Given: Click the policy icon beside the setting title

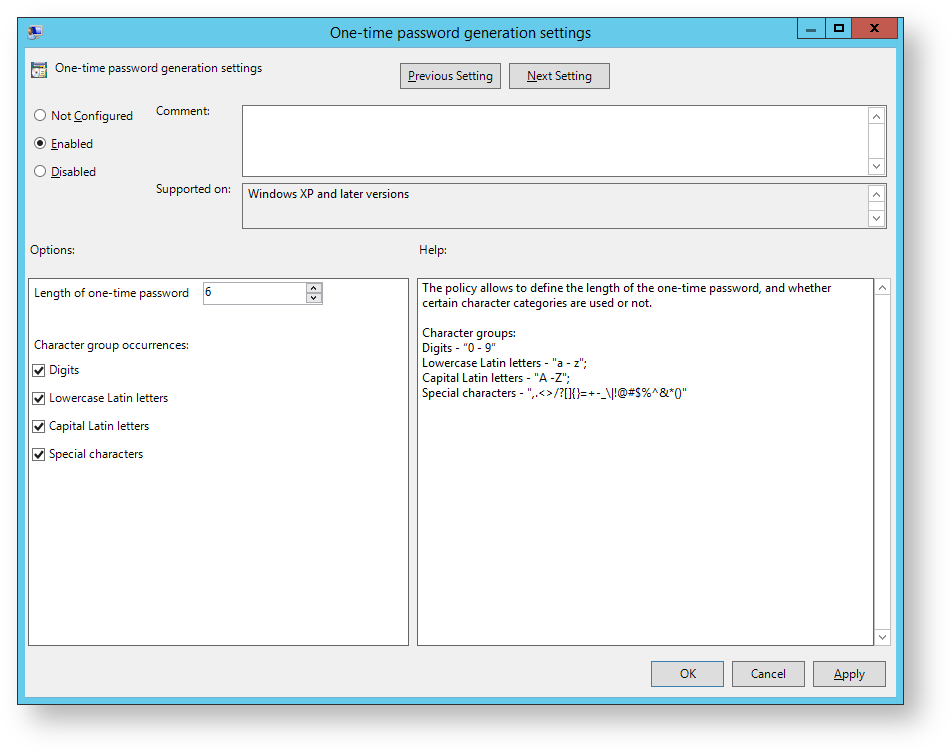Looking at the screenshot, I should point(39,70).
